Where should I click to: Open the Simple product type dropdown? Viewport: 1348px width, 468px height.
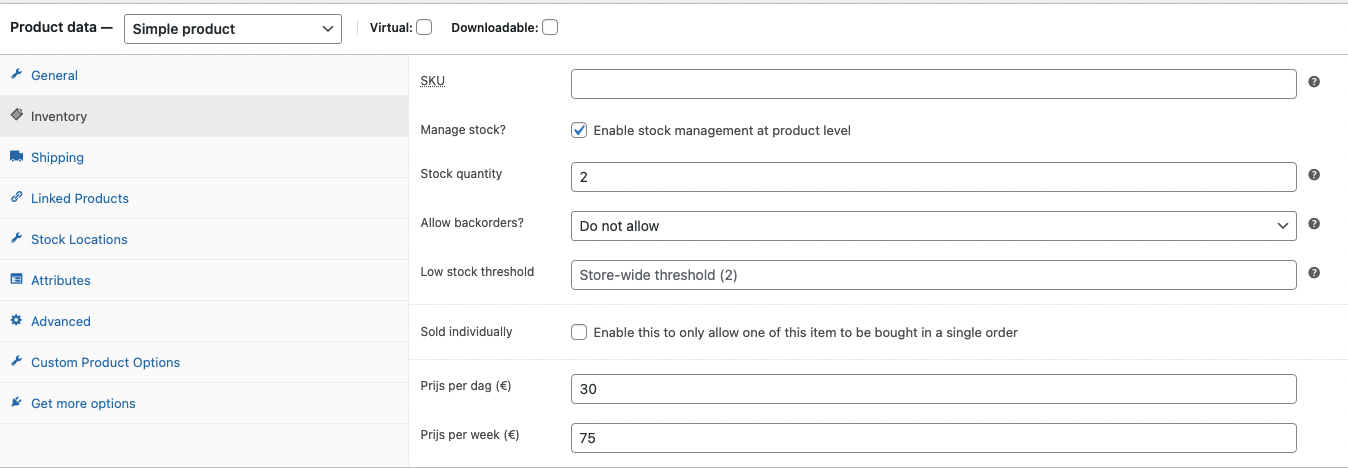[232, 29]
